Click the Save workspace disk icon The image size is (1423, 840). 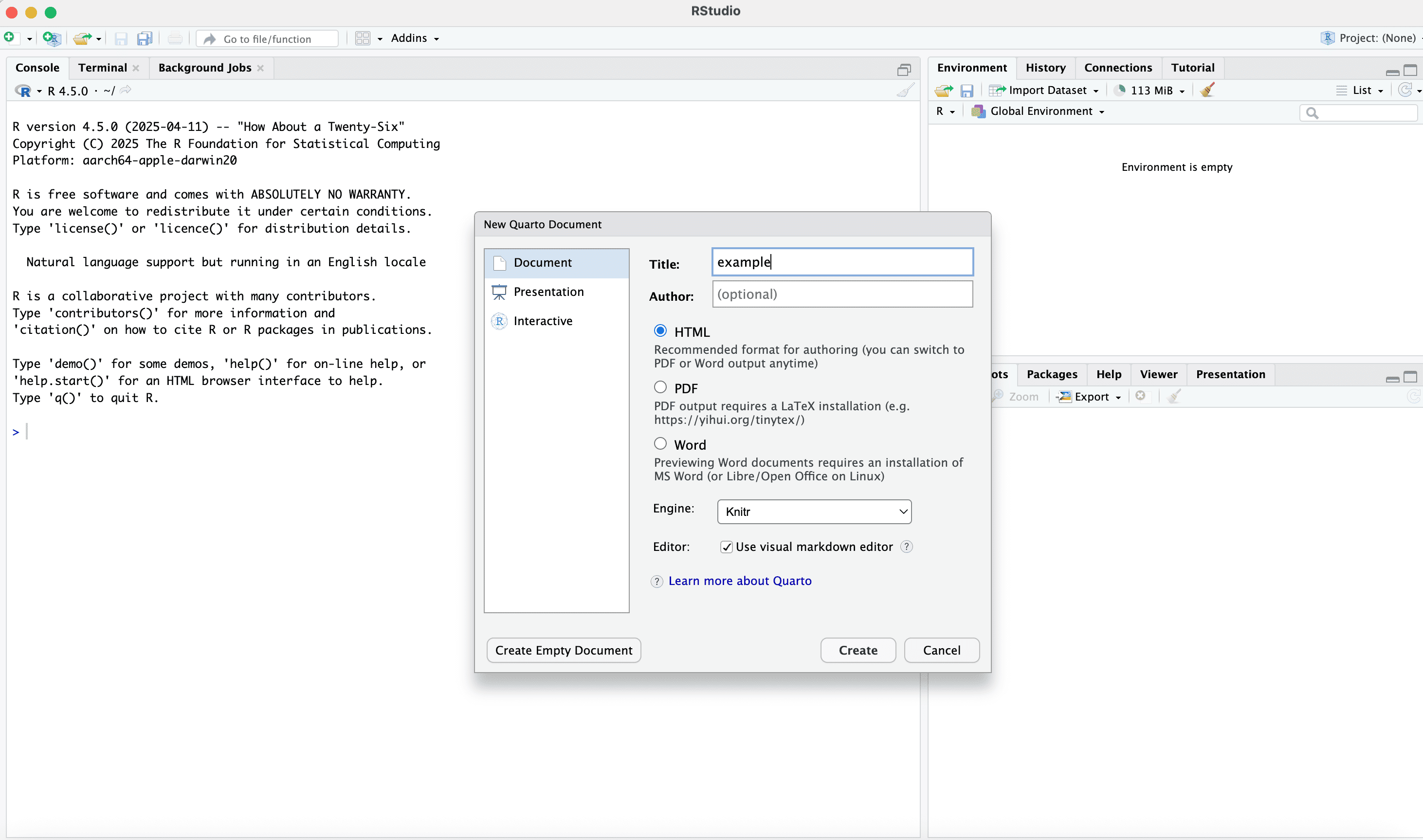click(x=967, y=91)
